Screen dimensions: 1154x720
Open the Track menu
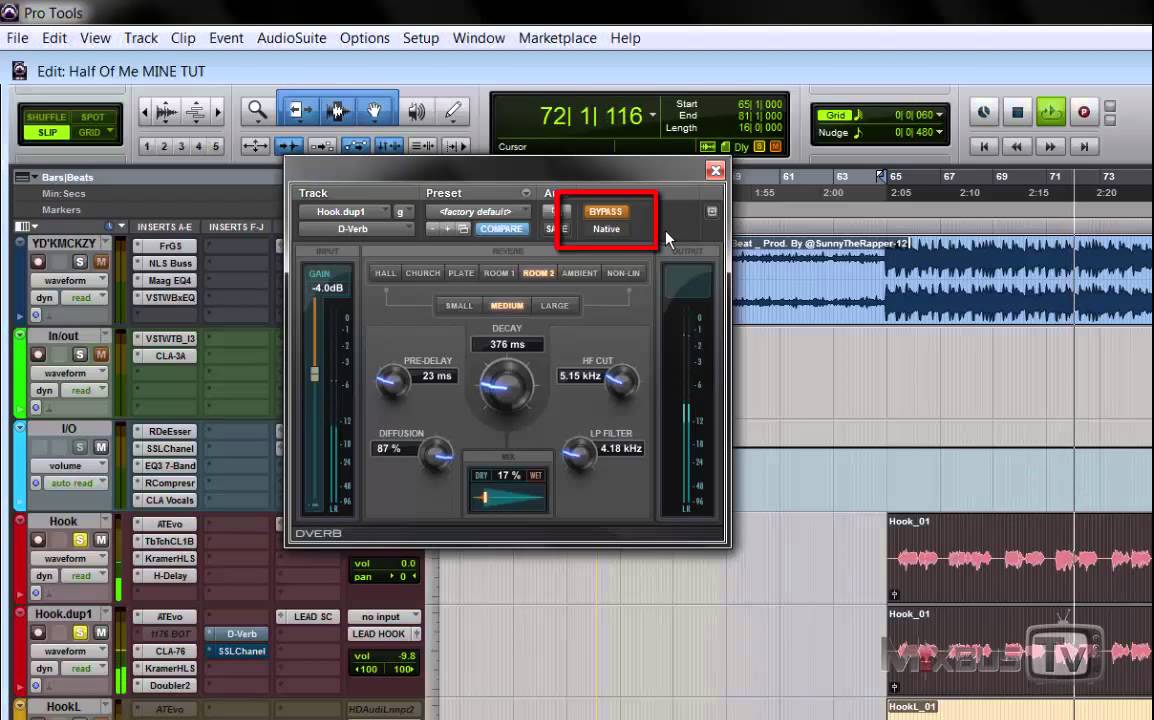[141, 38]
